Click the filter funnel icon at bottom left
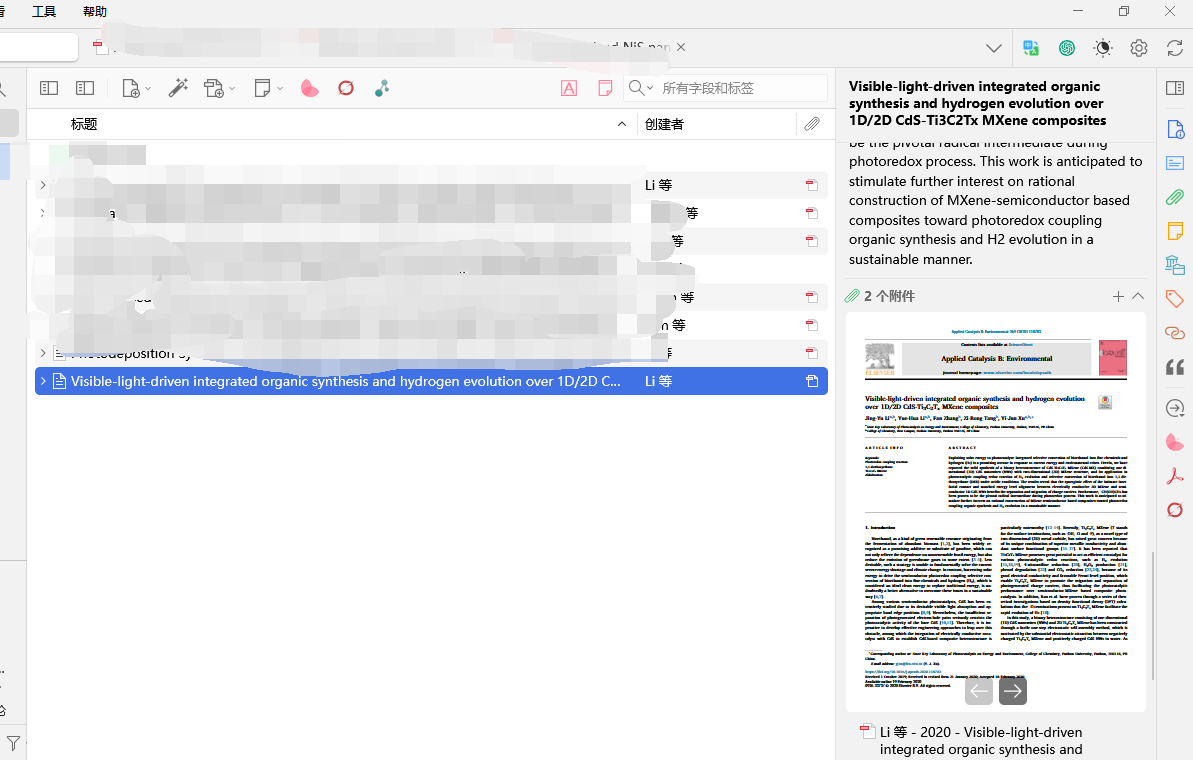The height and width of the screenshot is (760, 1193). pyautogui.click(x=13, y=743)
